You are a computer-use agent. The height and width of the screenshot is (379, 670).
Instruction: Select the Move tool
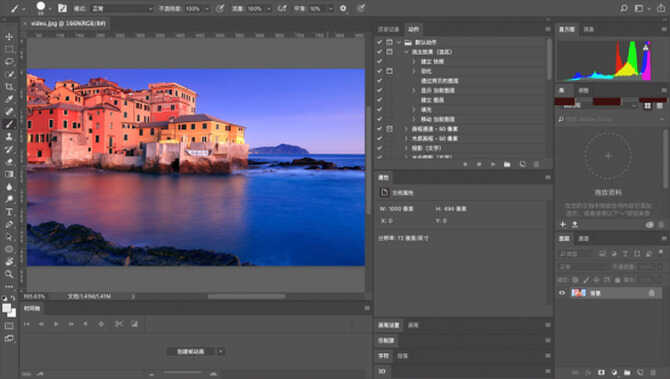click(9, 37)
